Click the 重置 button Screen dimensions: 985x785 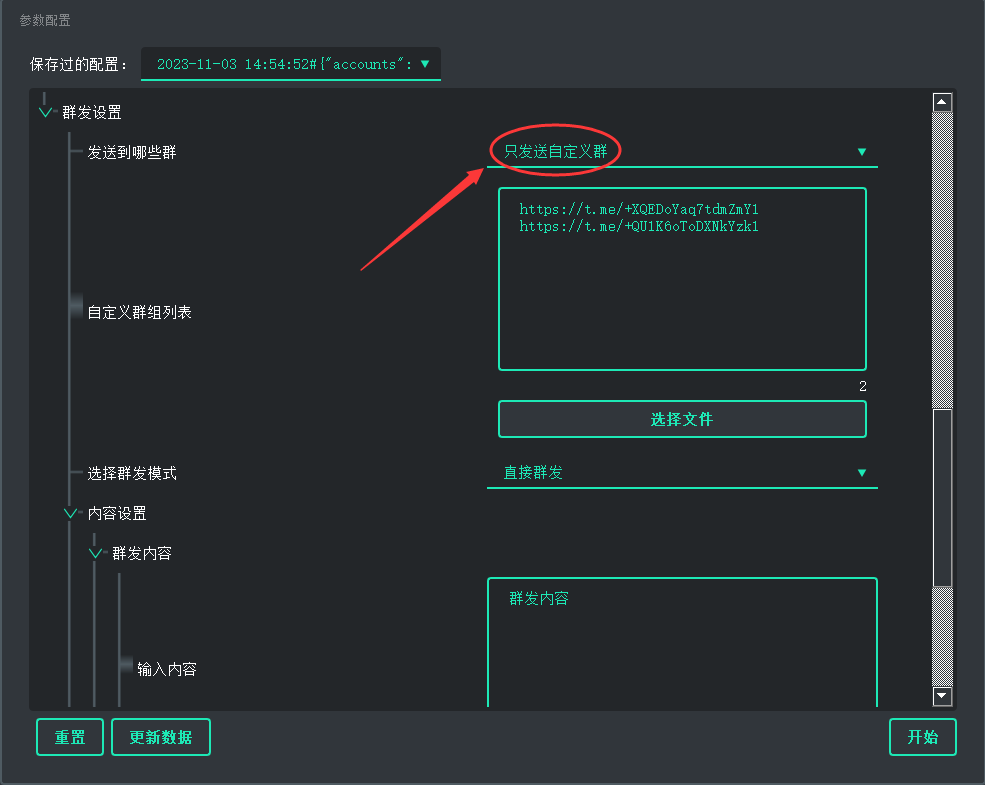coord(70,738)
